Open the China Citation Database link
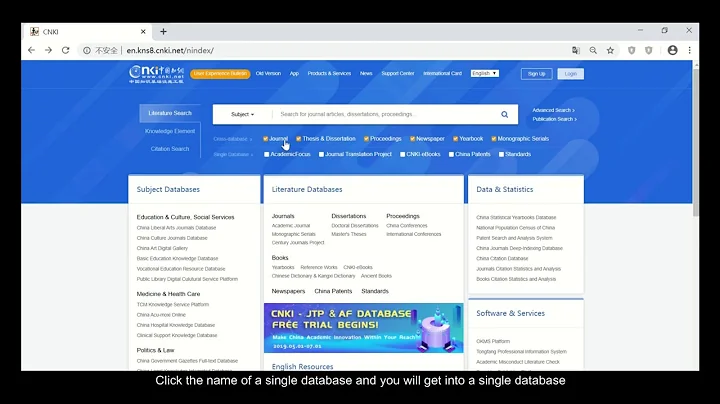 tap(502, 258)
